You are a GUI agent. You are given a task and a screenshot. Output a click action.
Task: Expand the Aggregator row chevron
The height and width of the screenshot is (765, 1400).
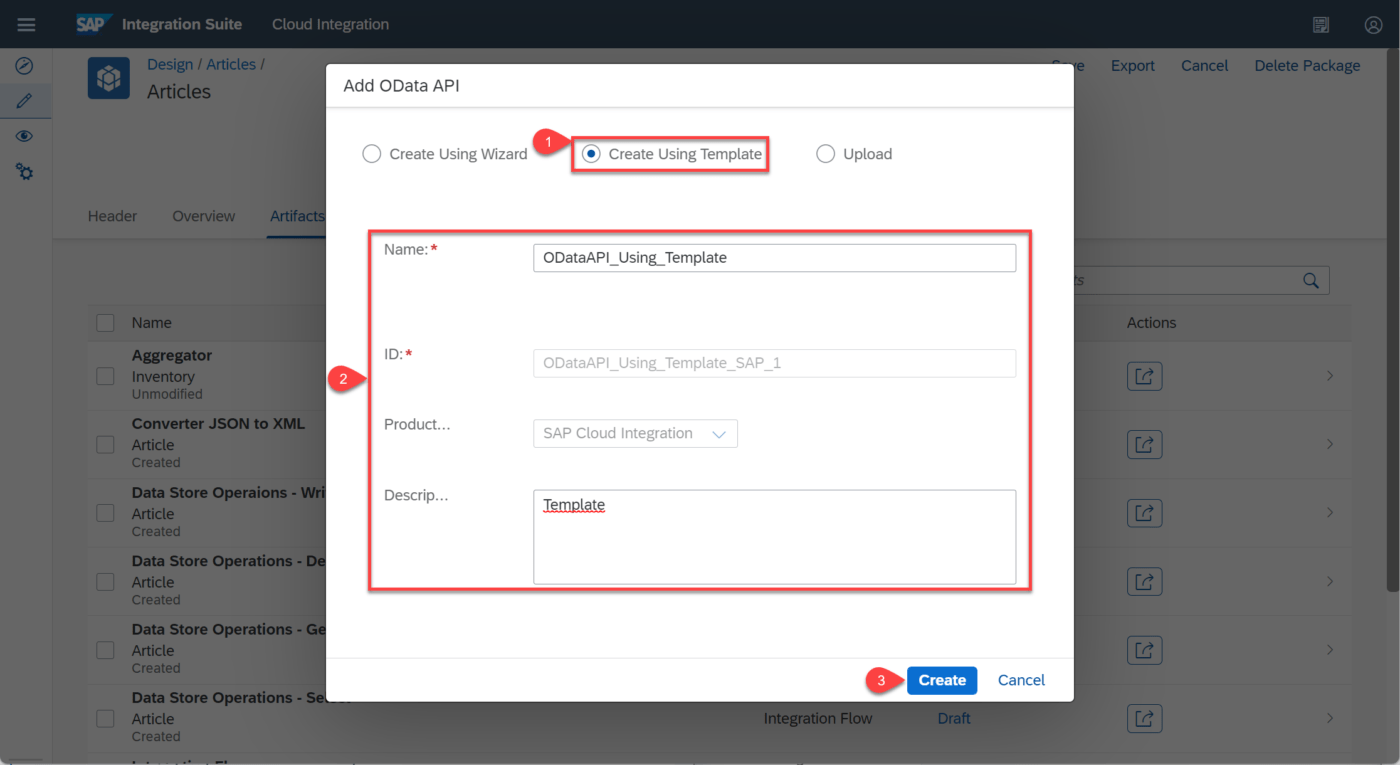click(1330, 376)
